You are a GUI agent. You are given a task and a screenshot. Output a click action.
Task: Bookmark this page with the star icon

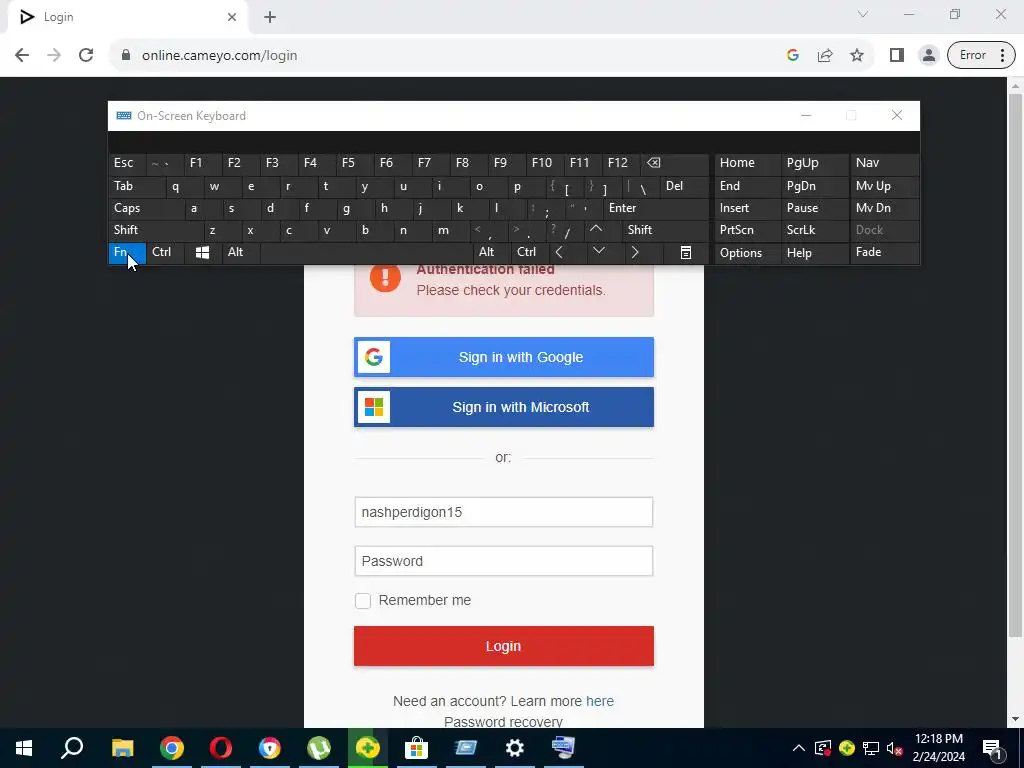tap(857, 56)
